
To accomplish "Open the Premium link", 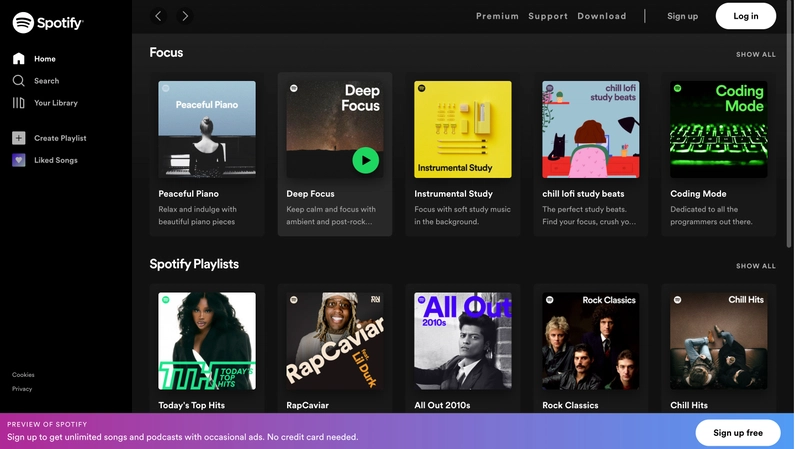I will pos(497,16).
